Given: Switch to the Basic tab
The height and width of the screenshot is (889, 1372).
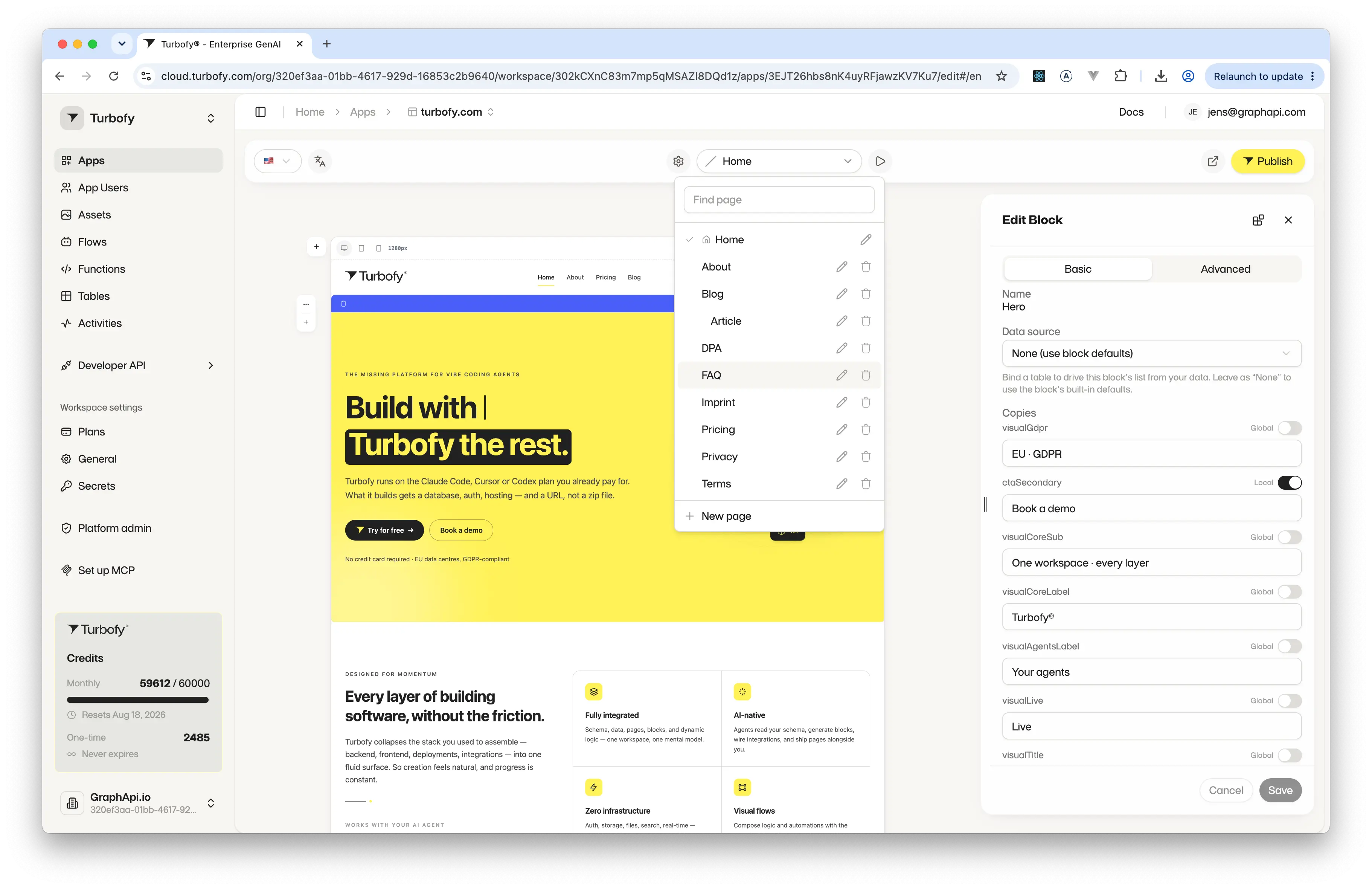Looking at the screenshot, I should tap(1078, 269).
